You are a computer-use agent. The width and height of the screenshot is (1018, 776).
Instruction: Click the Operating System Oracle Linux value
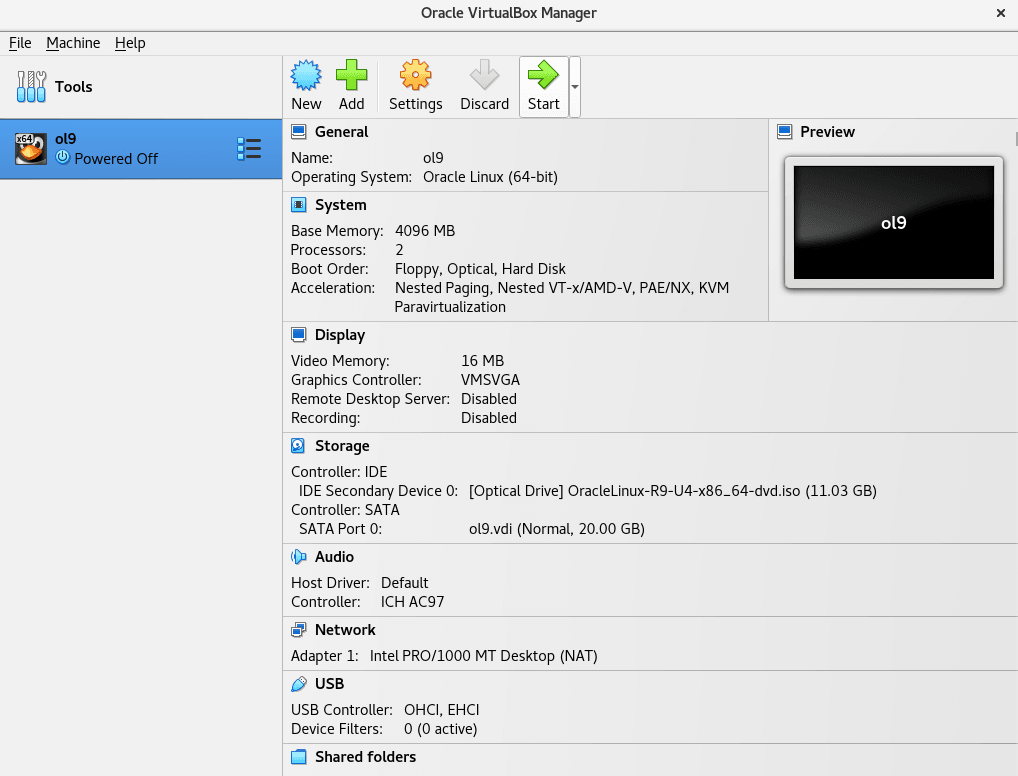tap(490, 177)
